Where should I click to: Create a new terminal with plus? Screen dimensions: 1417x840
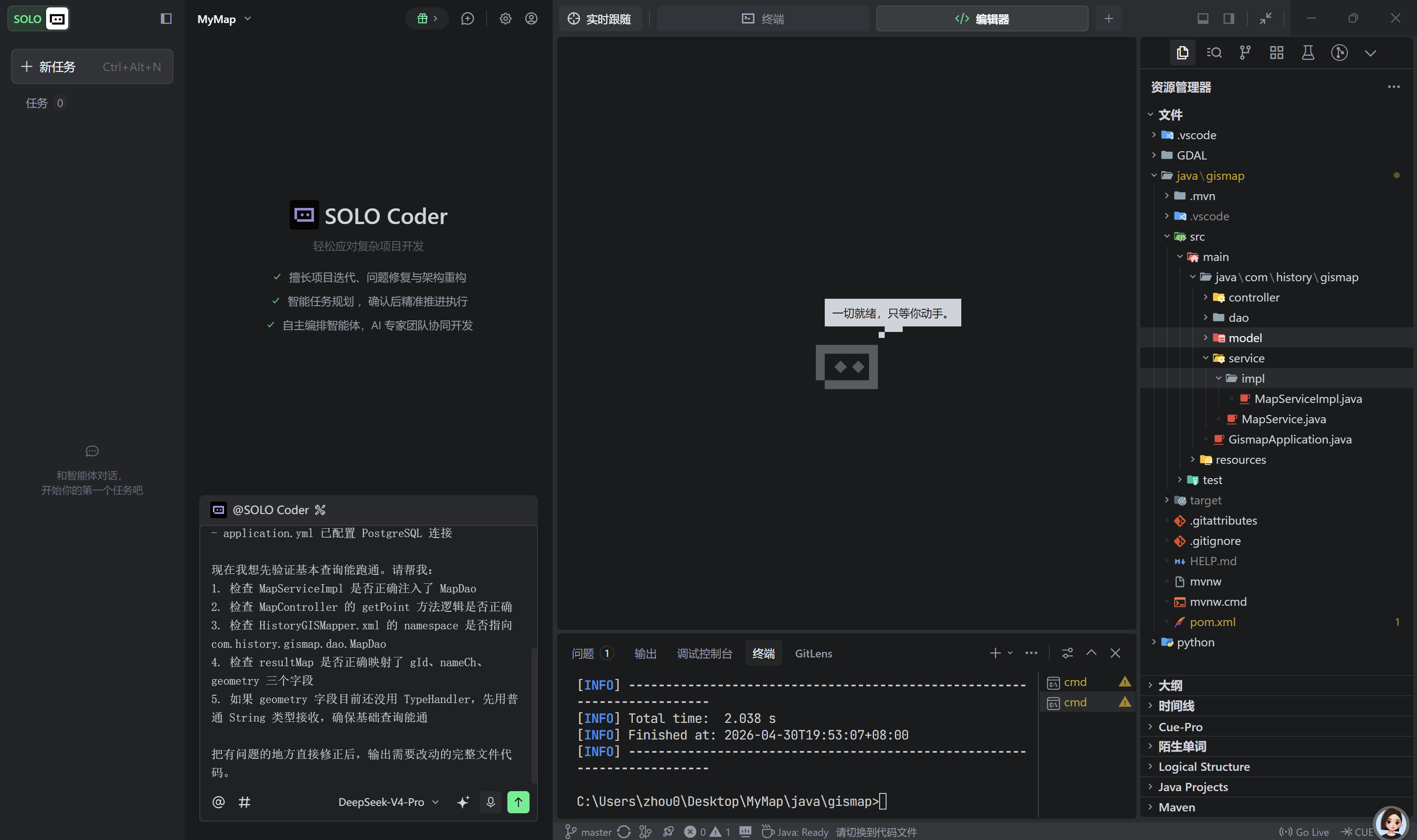pos(995,653)
